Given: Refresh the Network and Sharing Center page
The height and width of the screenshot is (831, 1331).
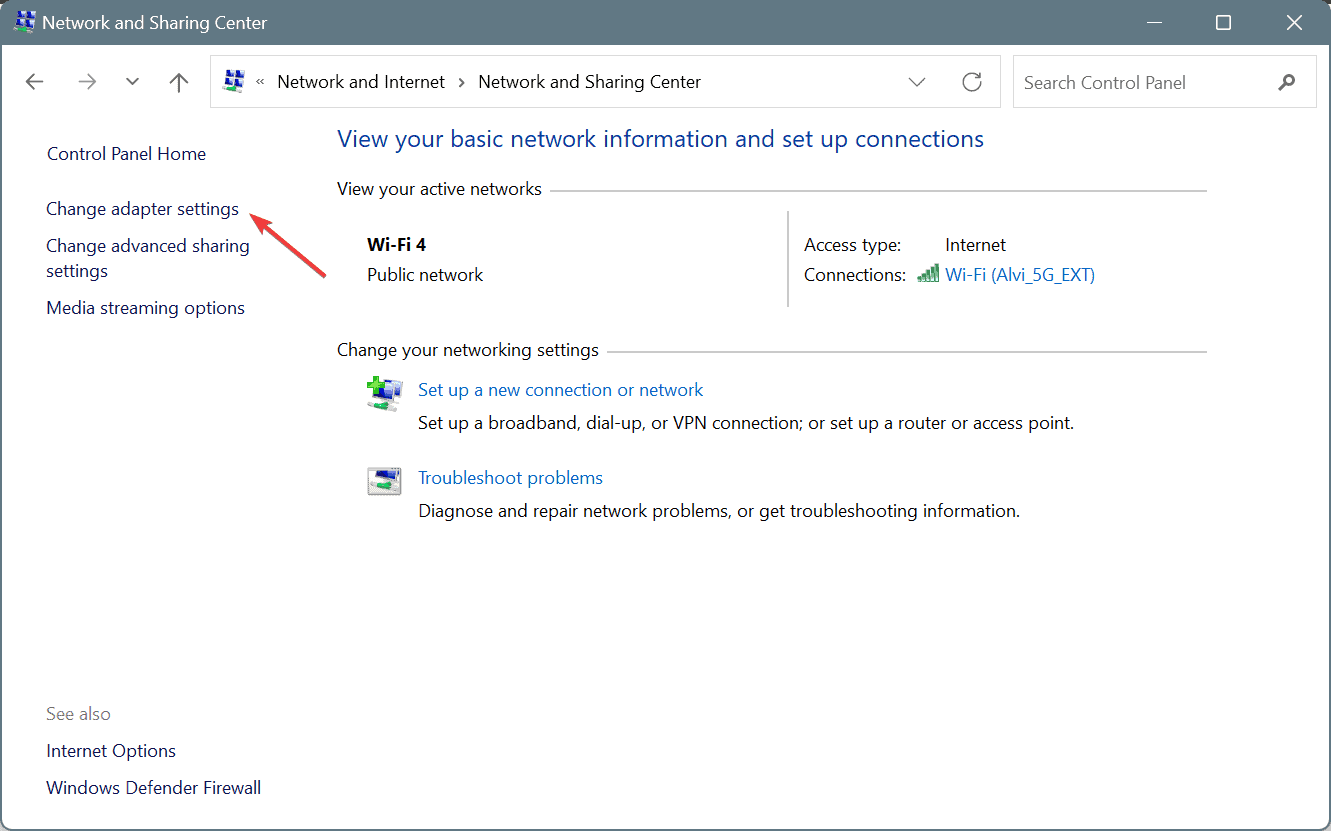Looking at the screenshot, I should [972, 82].
